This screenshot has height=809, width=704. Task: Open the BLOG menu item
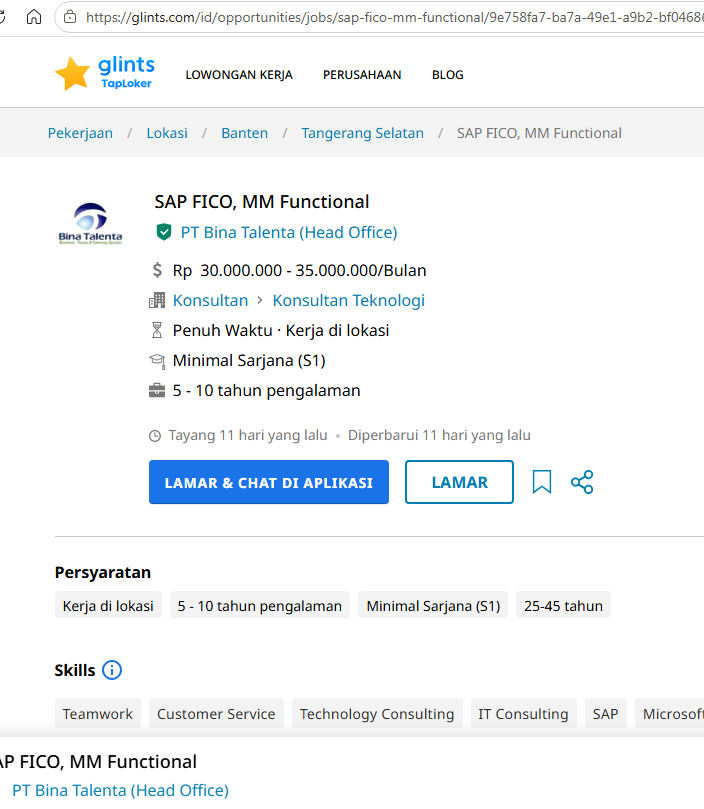coord(447,75)
